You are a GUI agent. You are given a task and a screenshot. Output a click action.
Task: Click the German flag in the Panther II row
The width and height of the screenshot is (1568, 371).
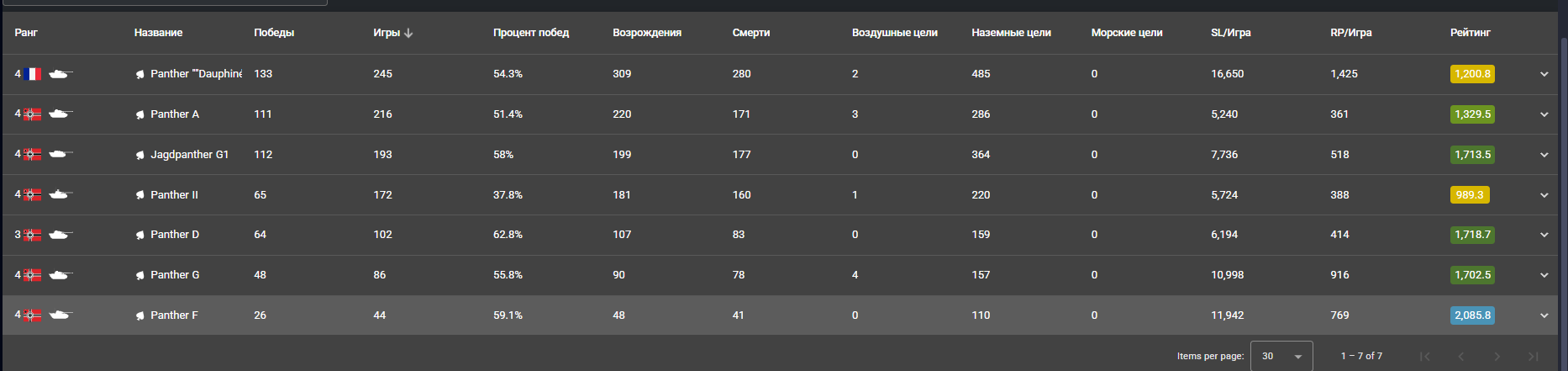(32, 195)
